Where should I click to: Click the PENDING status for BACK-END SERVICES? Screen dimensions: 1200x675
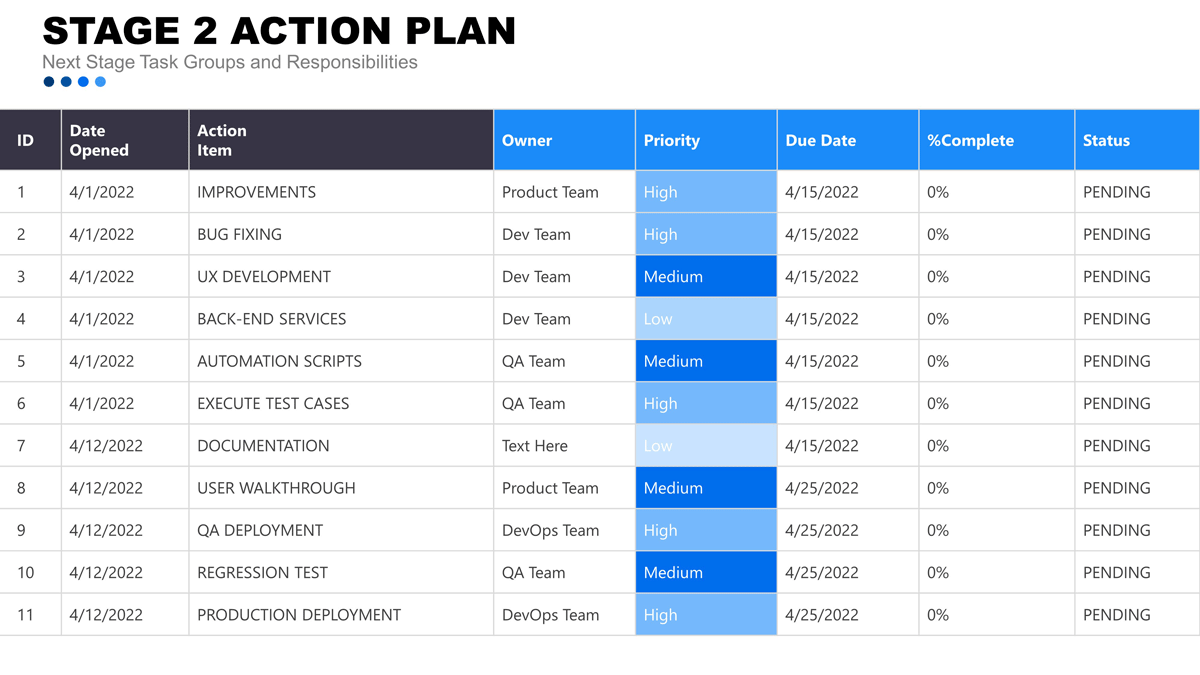(x=1117, y=319)
